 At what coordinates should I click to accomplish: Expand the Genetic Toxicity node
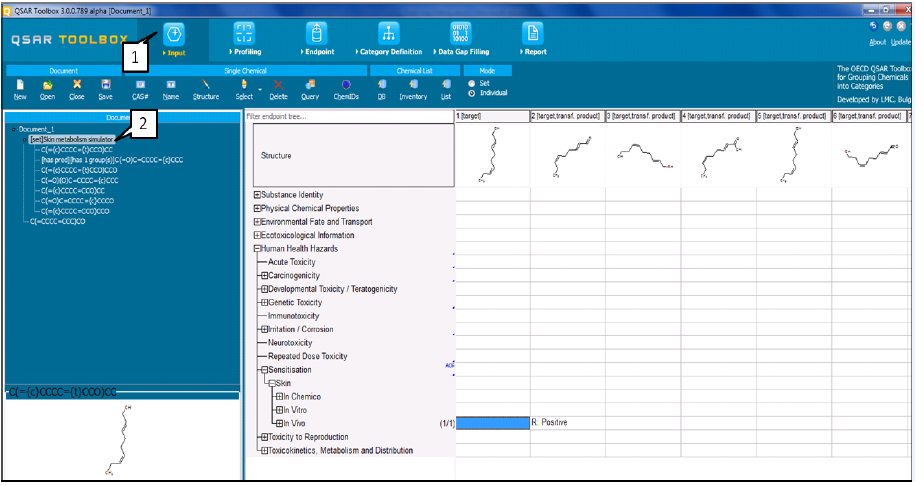tap(265, 302)
